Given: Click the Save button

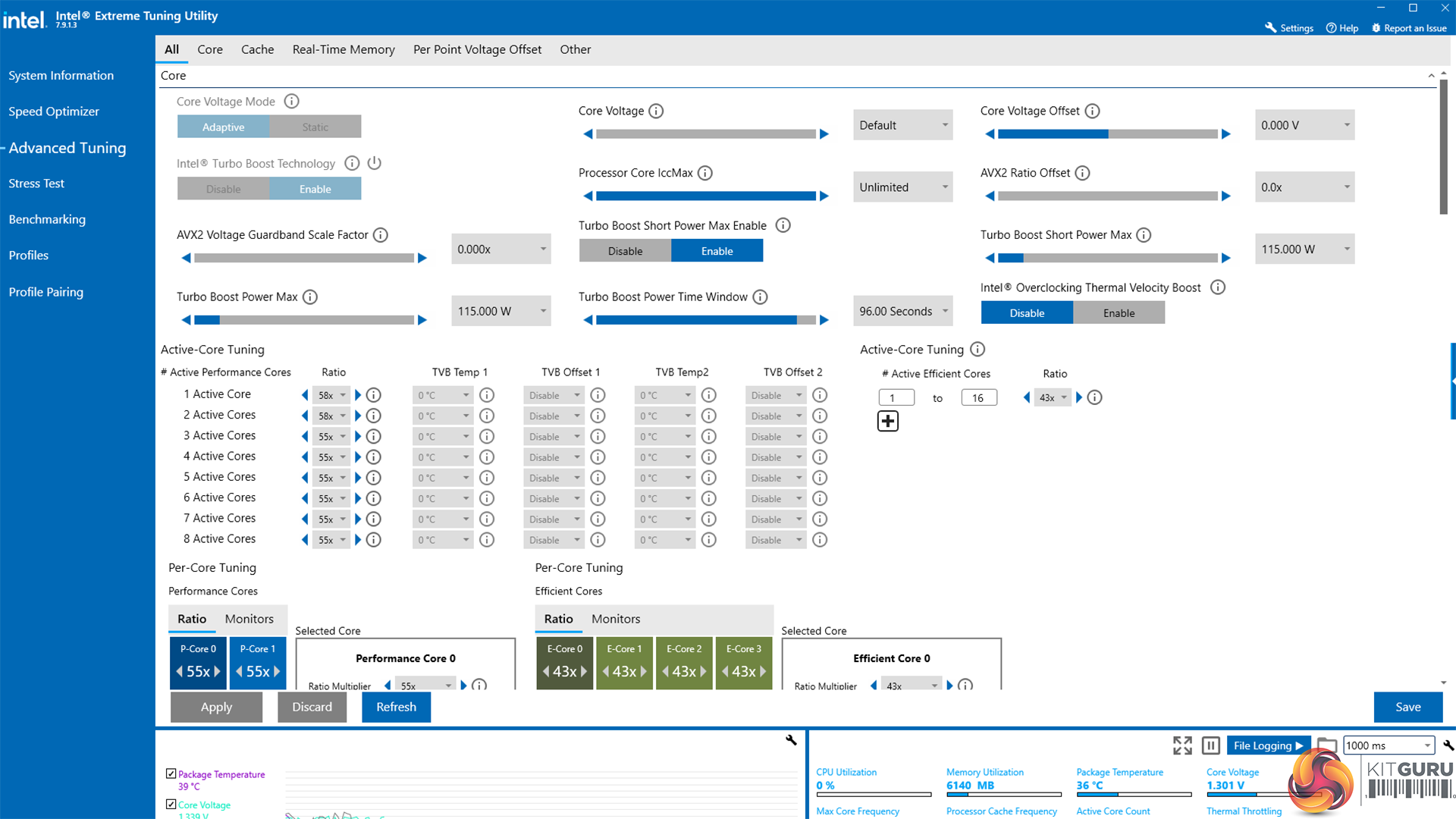Looking at the screenshot, I should click(1407, 707).
